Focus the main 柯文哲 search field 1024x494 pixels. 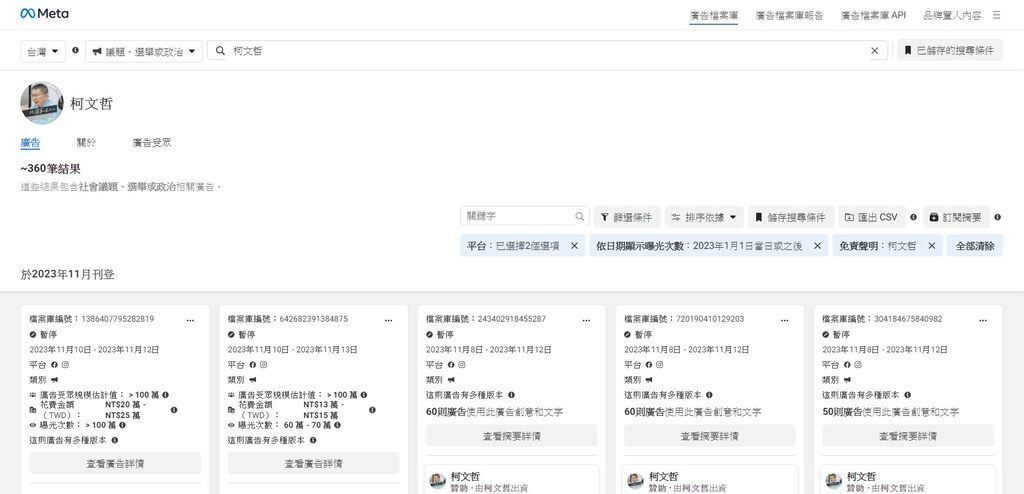pos(547,51)
